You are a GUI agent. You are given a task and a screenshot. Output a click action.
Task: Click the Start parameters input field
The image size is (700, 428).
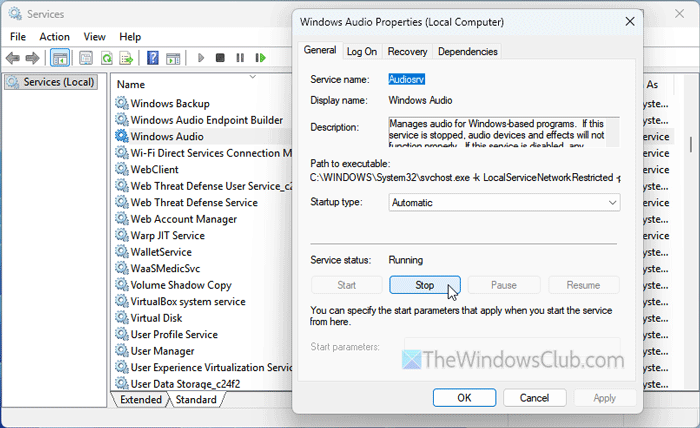point(512,346)
